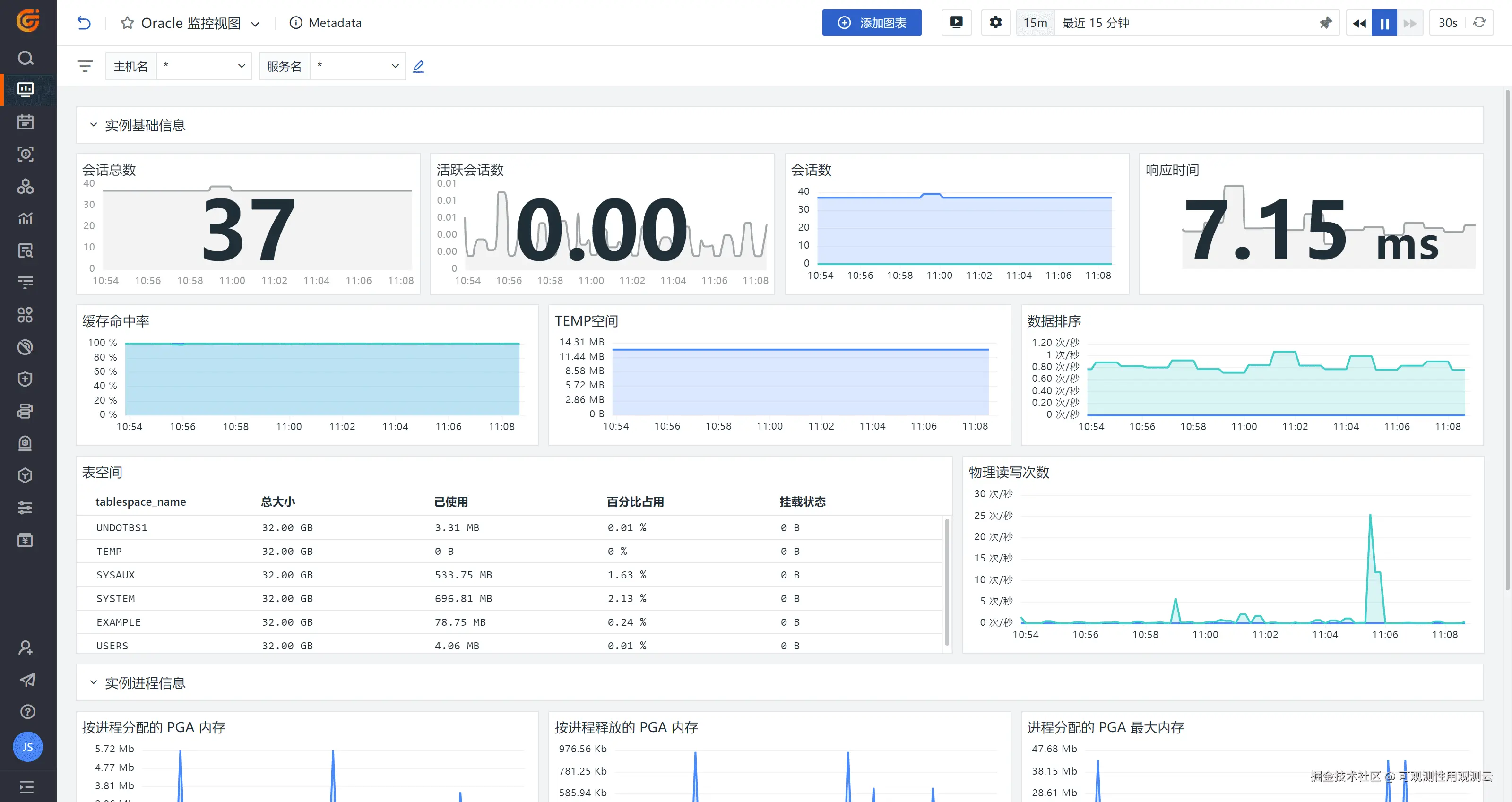The height and width of the screenshot is (802, 1512).
Task: Star the Oracle dashboard as a favorite
Action: pos(127,23)
